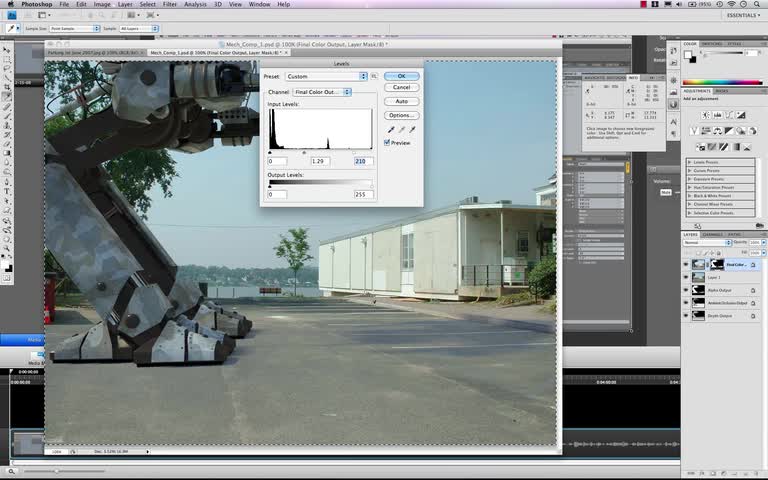This screenshot has height=480, width=768.
Task: Open the Sample All Layers dropdown
Action: click(x=139, y=29)
